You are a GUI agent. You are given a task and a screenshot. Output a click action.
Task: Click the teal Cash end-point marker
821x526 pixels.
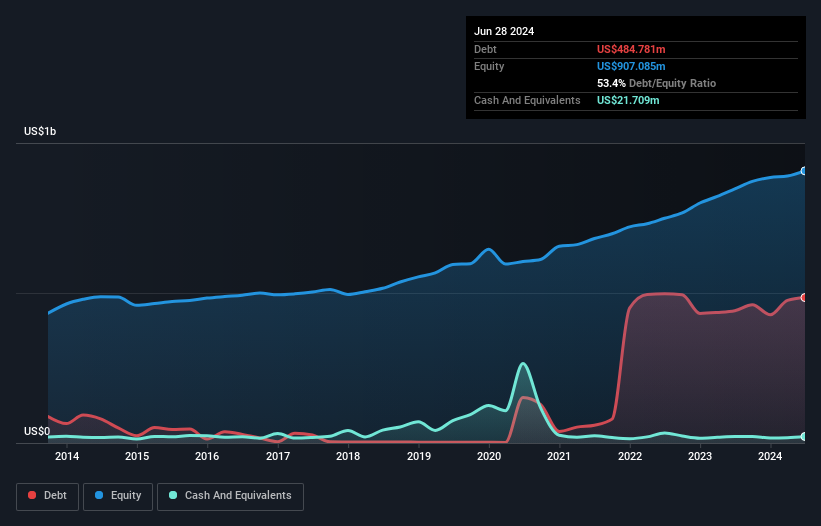point(804,437)
